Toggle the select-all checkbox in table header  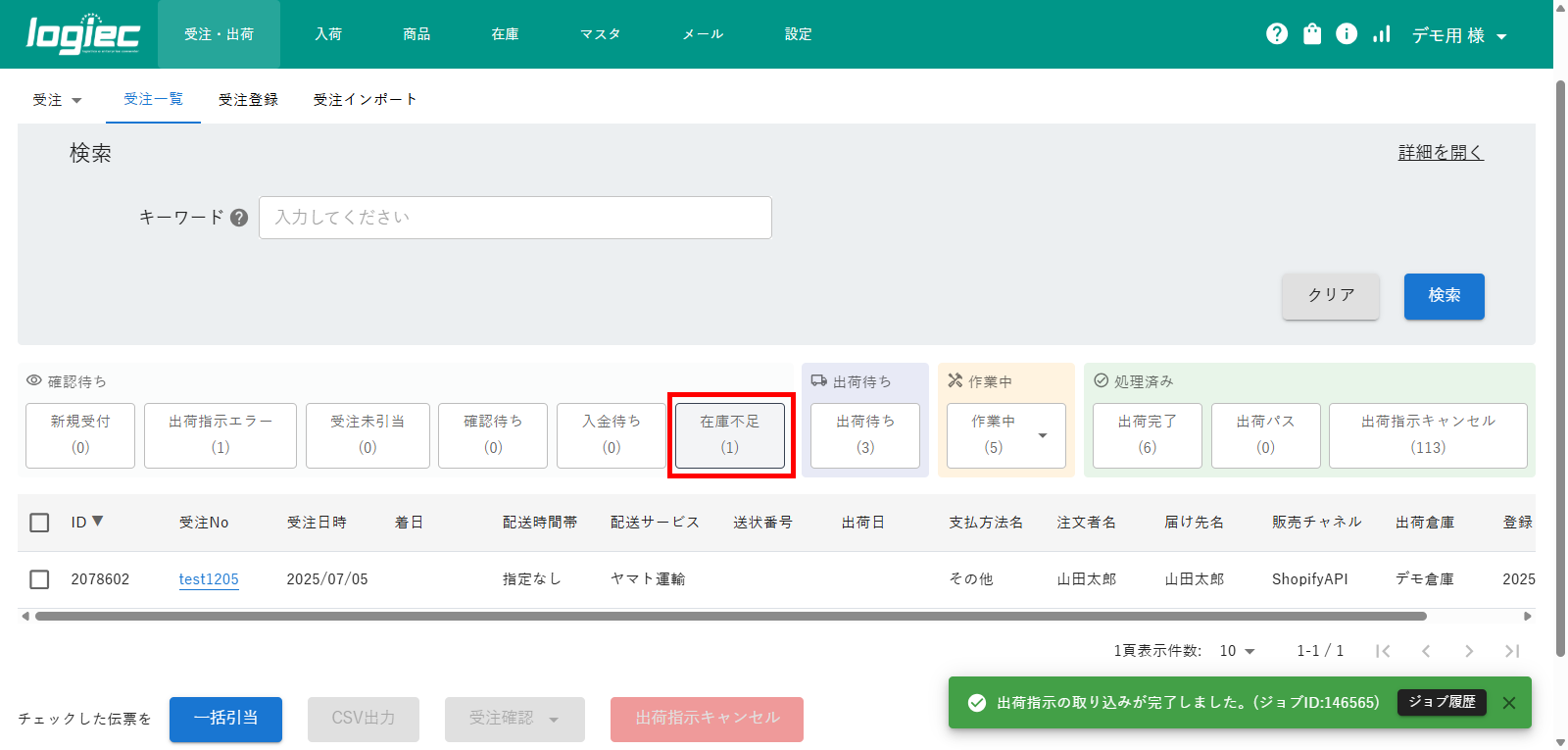coord(39,523)
